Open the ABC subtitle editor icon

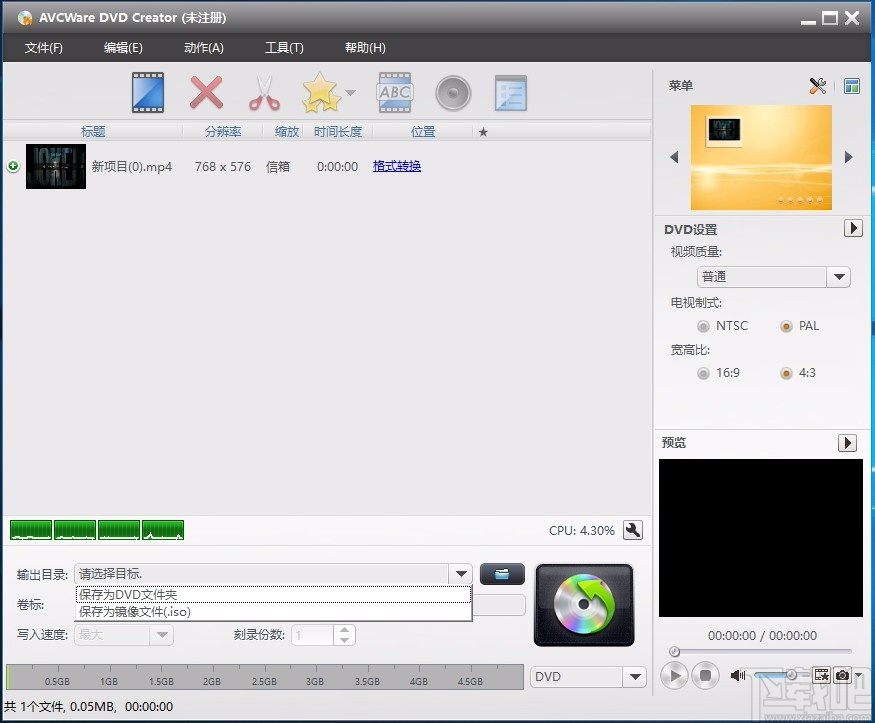394,92
